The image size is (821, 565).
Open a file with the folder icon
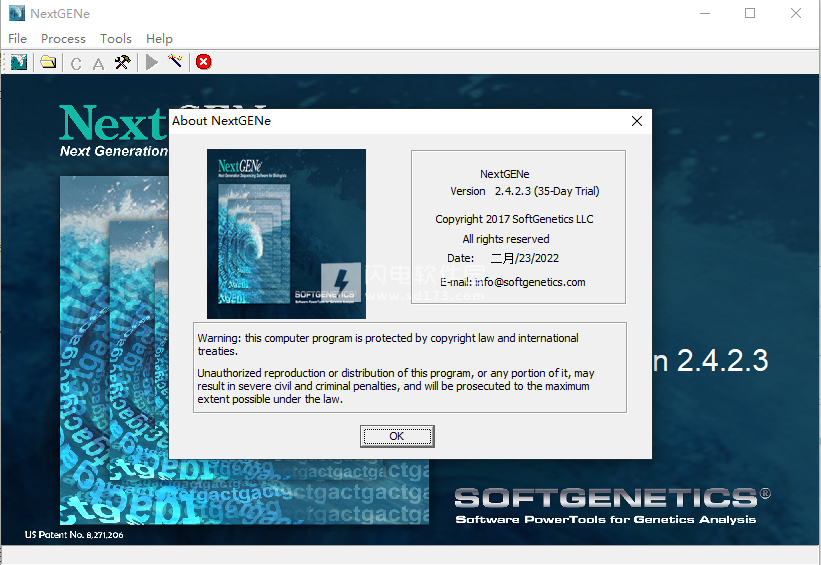tap(48, 62)
